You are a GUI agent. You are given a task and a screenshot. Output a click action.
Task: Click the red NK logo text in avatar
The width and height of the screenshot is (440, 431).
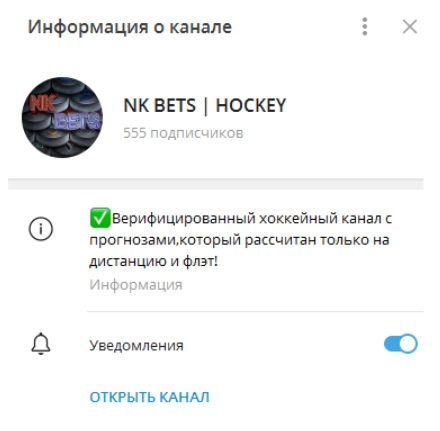click(43, 103)
